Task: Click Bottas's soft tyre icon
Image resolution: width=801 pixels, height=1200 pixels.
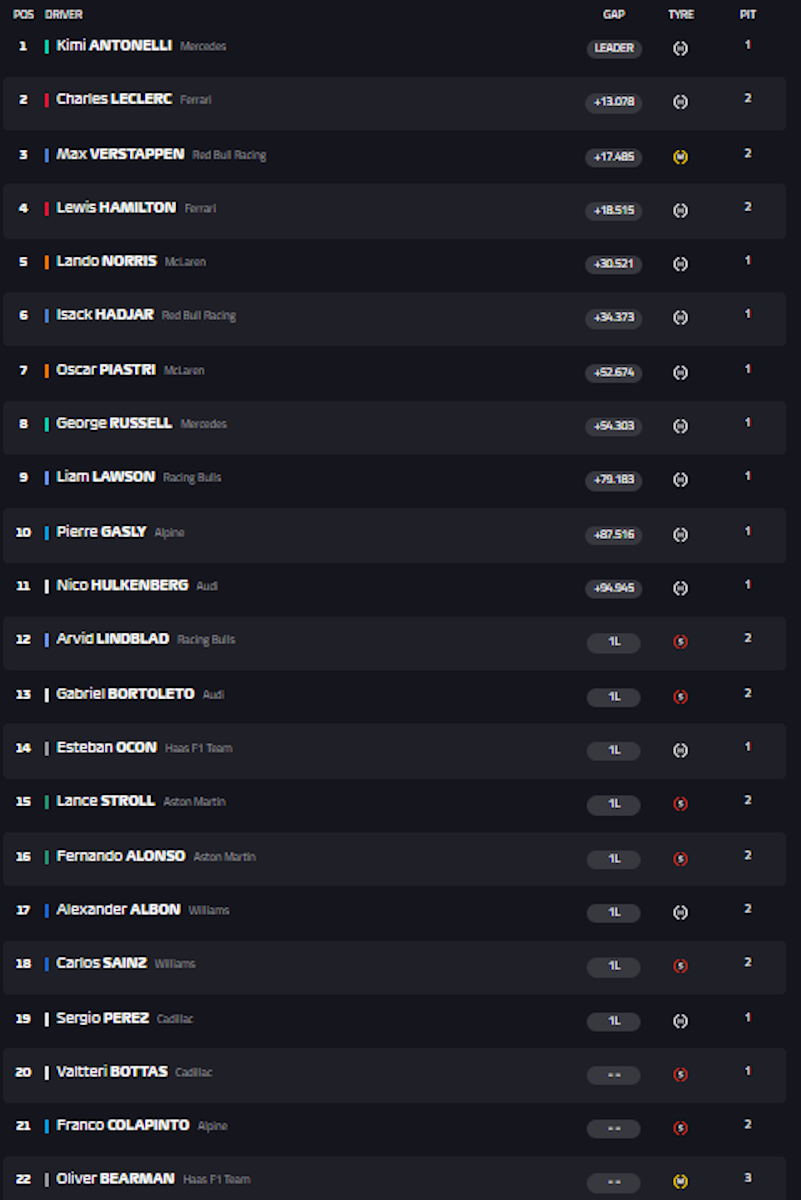Action: [680, 1075]
